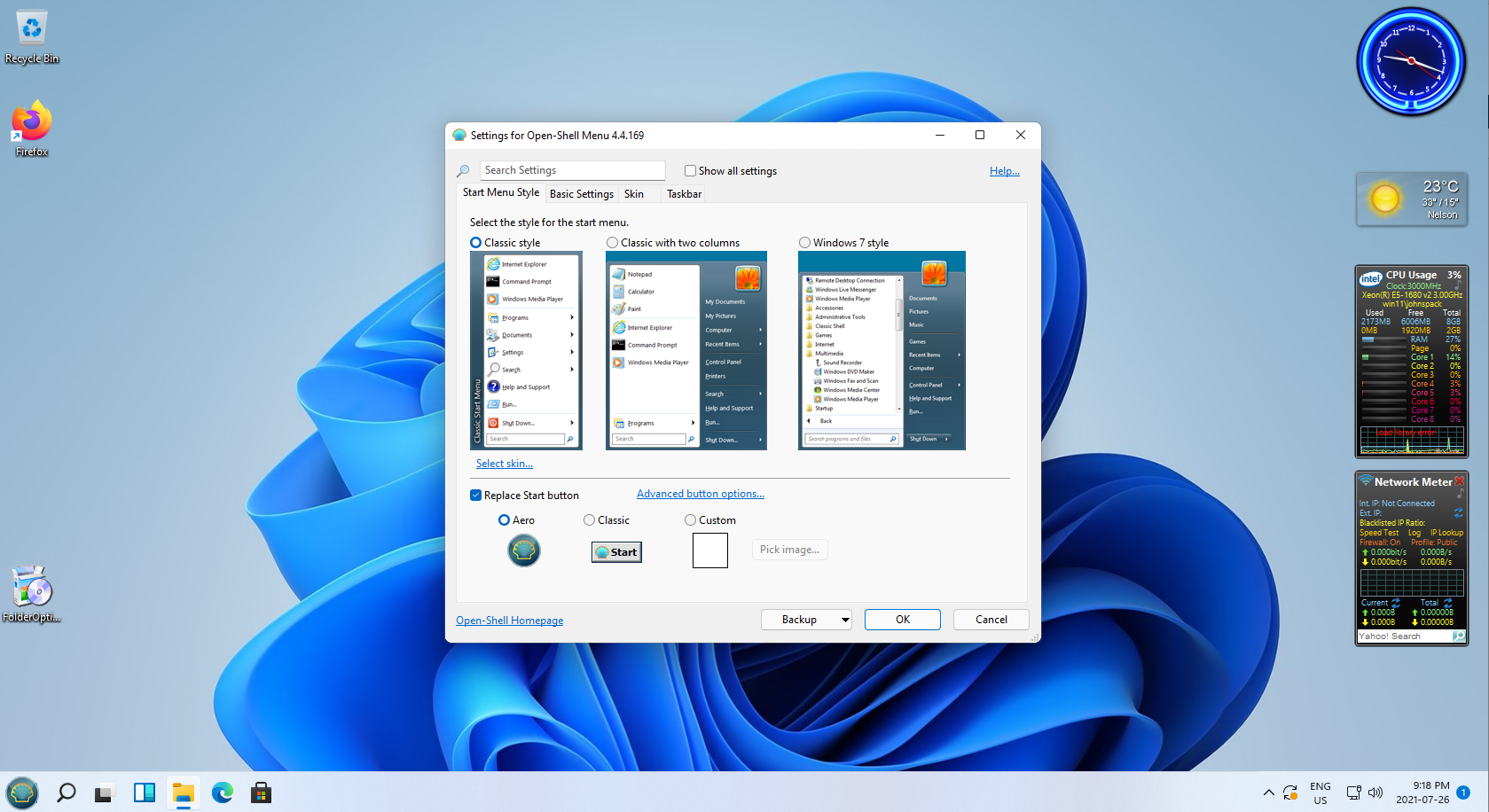The image size is (1489, 812).
Task: Click the magnifier icon beside Search Settings
Action: 463,171
